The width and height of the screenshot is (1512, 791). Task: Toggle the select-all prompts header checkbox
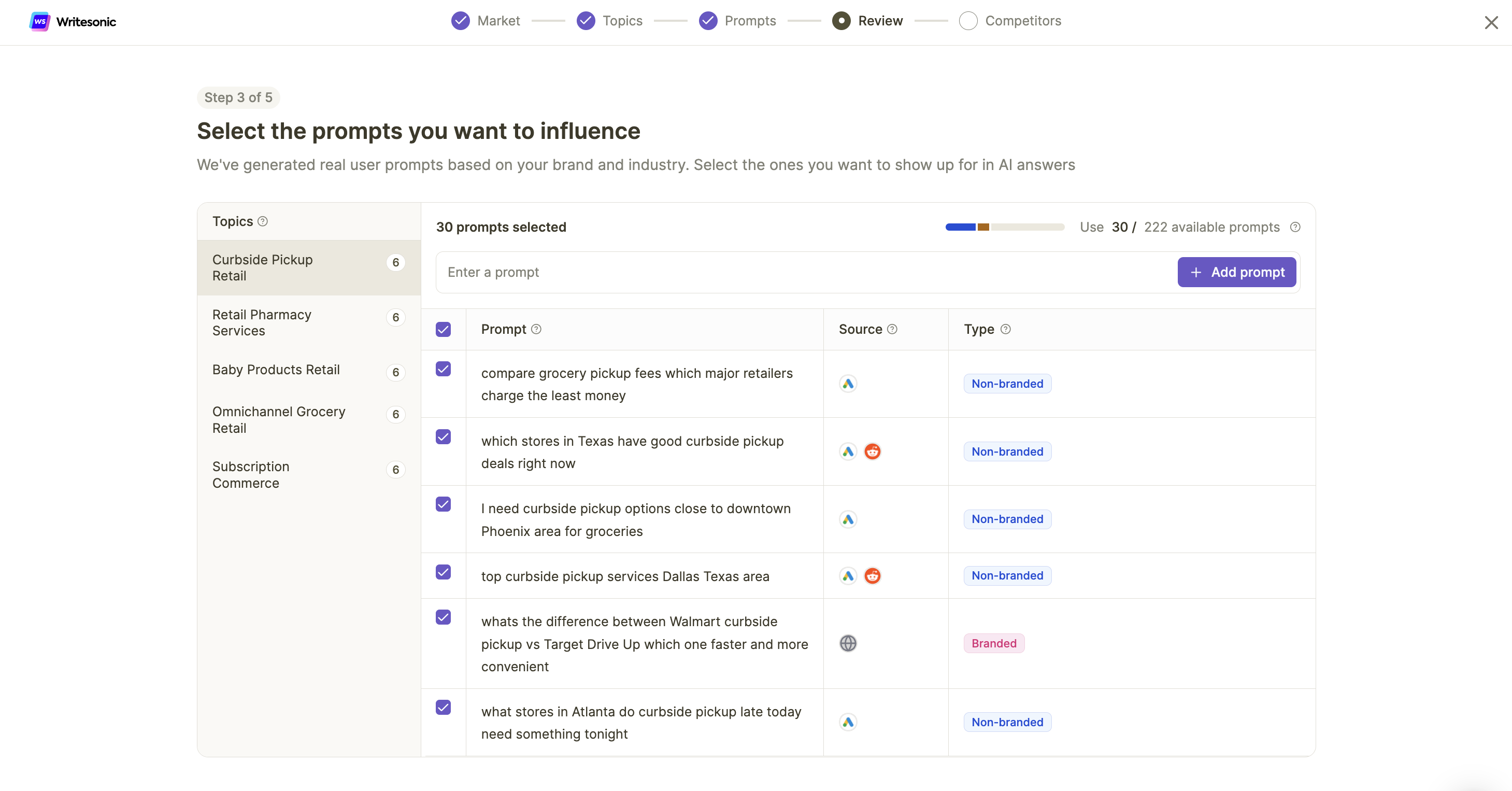coord(443,330)
